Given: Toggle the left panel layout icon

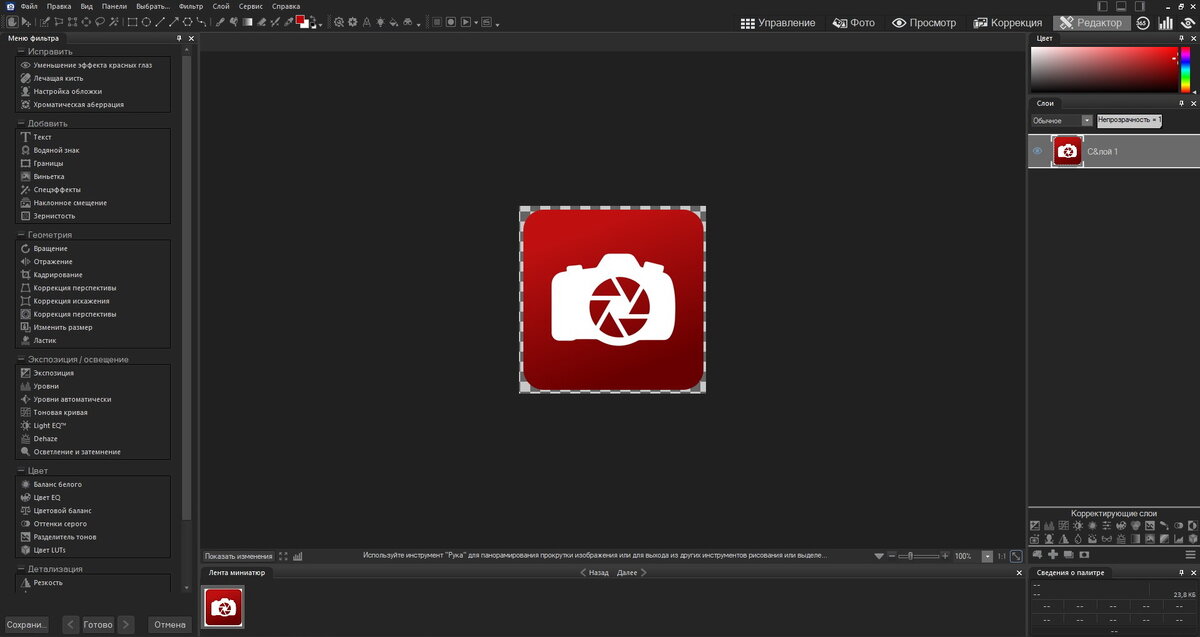Looking at the screenshot, I should [1103, 6].
